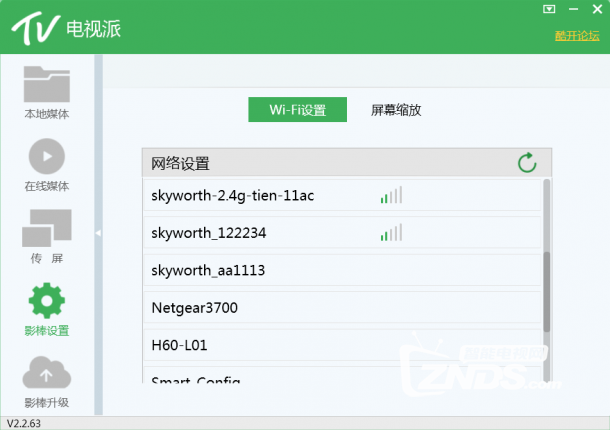
Task: Click the version V2.2.63 status text
Action: click(x=24, y=423)
